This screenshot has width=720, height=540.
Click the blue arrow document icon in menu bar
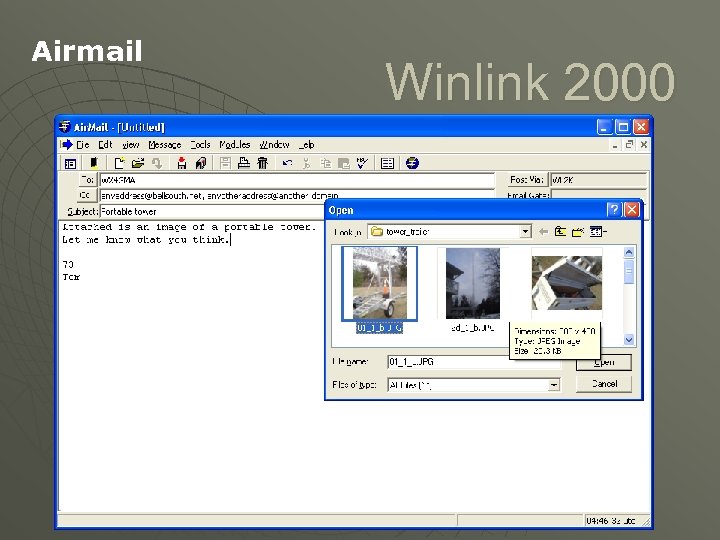point(67,145)
